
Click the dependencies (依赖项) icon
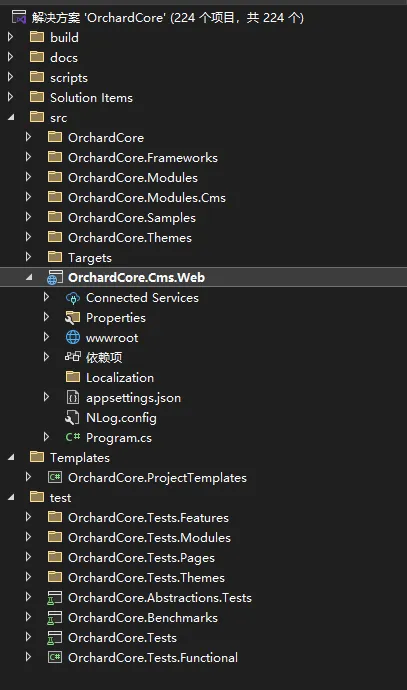pos(73,357)
